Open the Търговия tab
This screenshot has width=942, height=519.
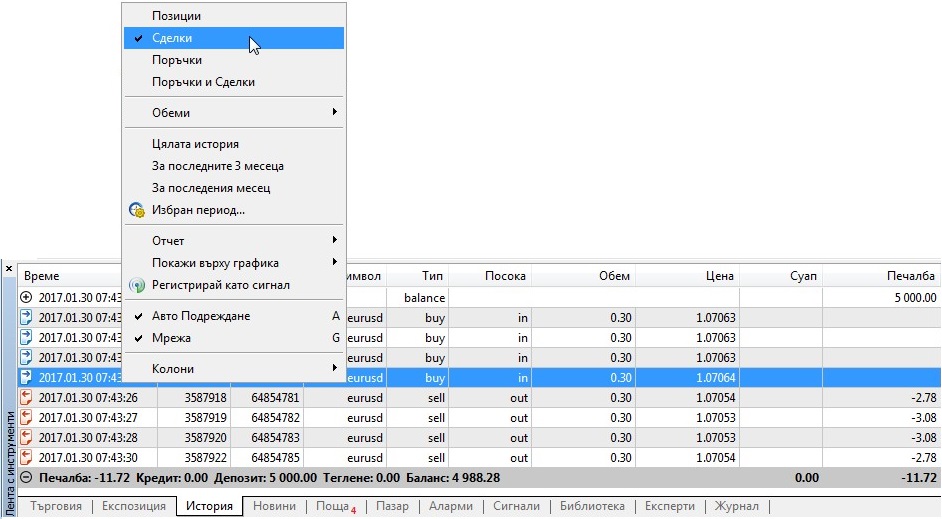coord(56,506)
